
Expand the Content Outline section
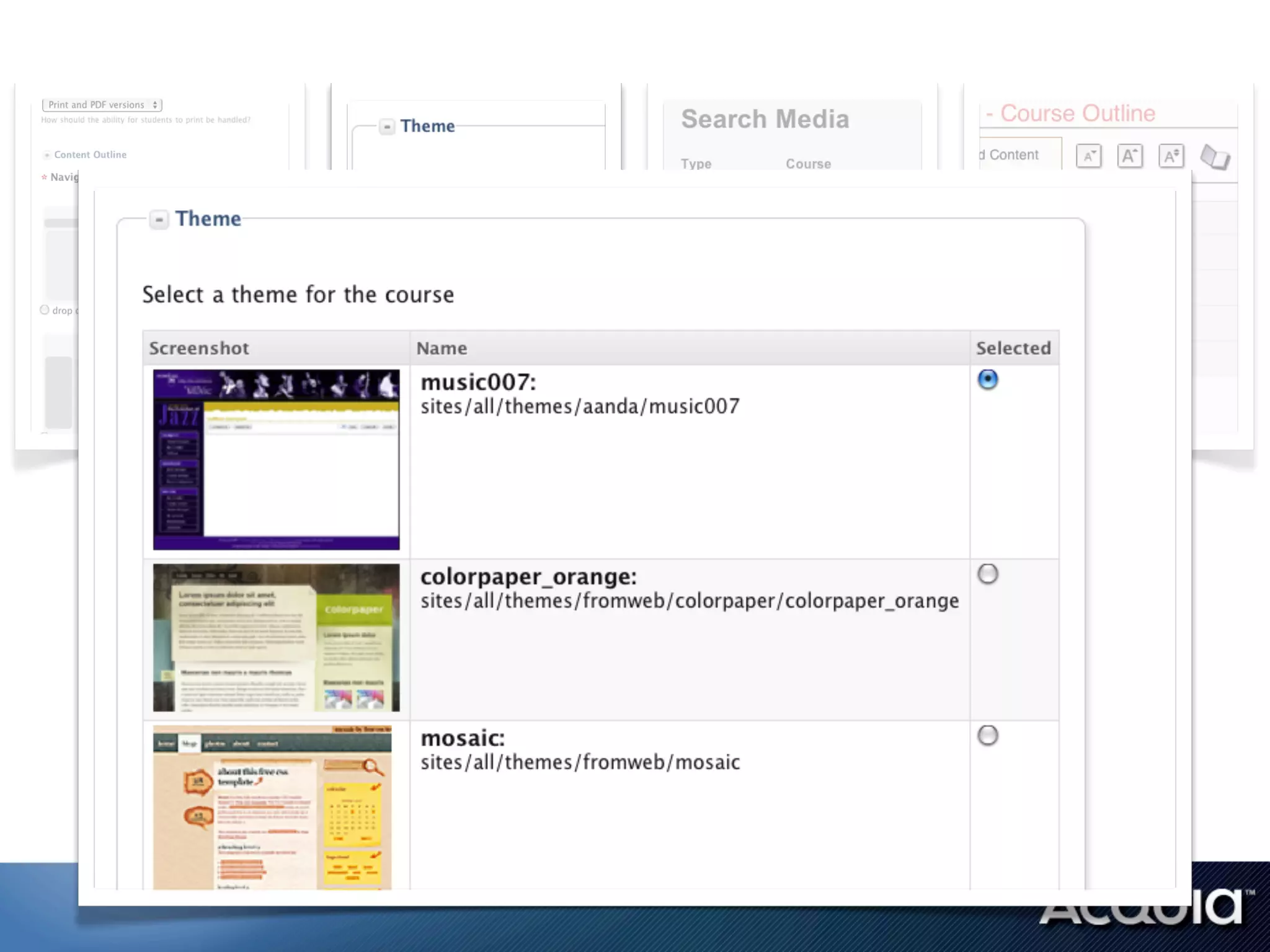(x=90, y=155)
